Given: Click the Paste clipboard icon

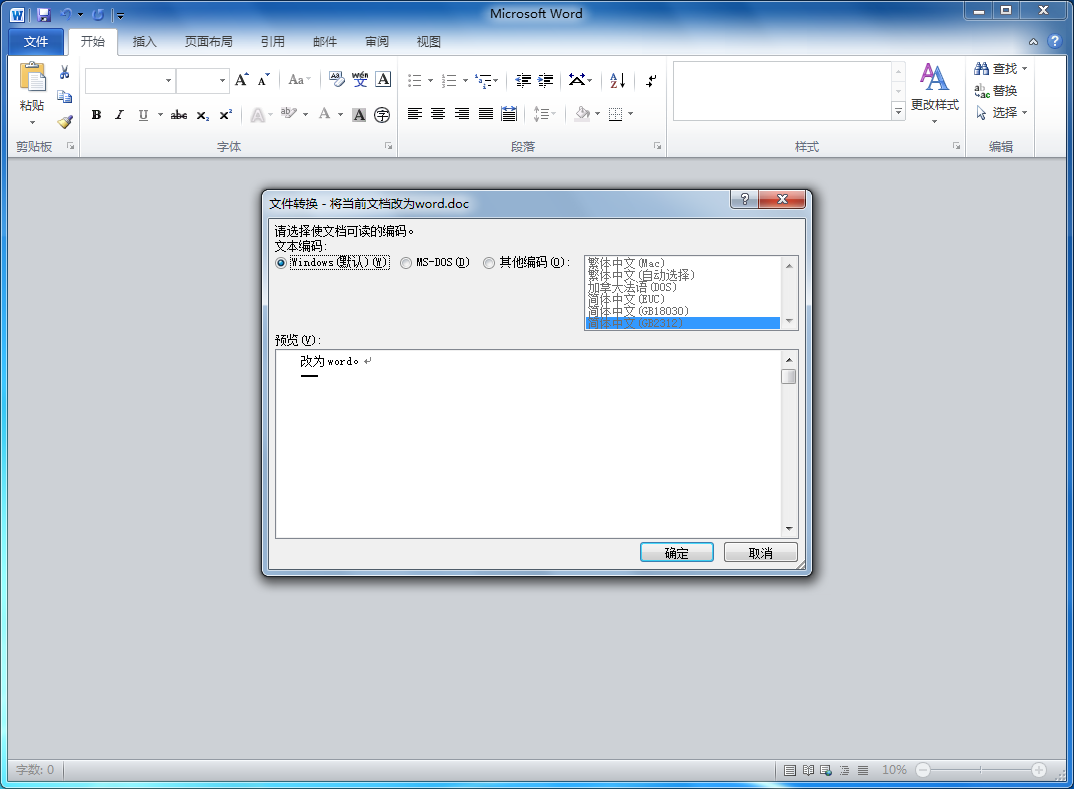Looking at the screenshot, I should pos(32,77).
